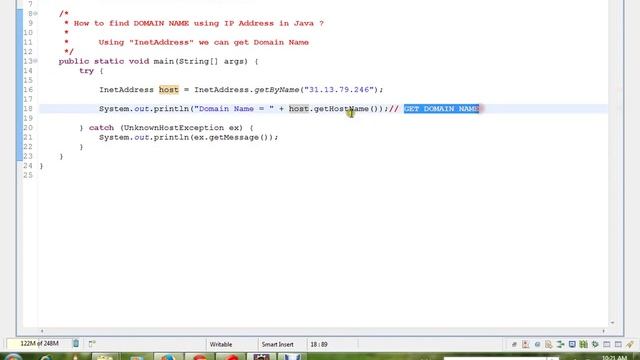Click line number 25 in the gutter
640x360 pixels.
pyautogui.click(x=28, y=175)
